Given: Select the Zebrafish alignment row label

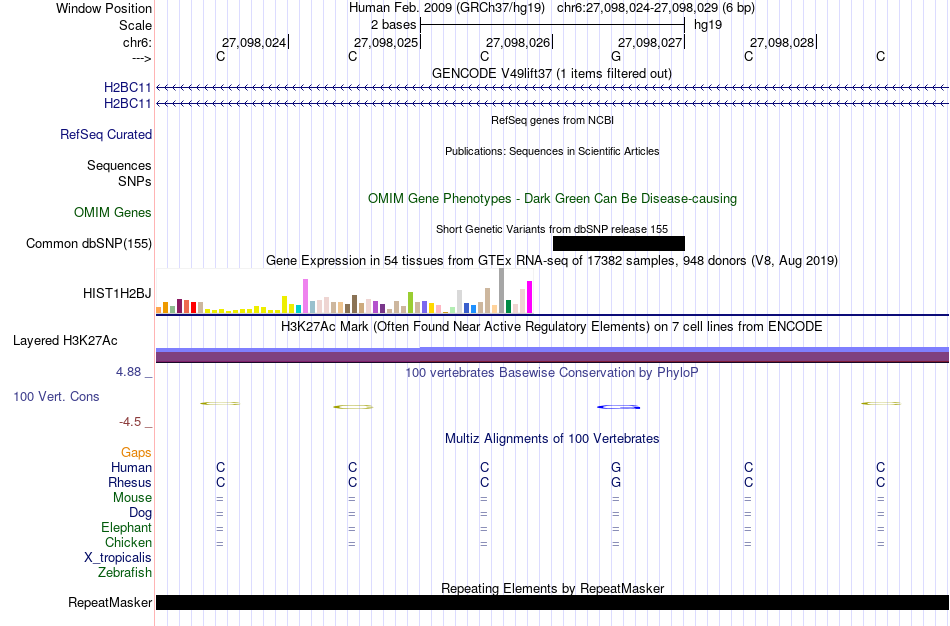Looking at the screenshot, I should [125, 572].
